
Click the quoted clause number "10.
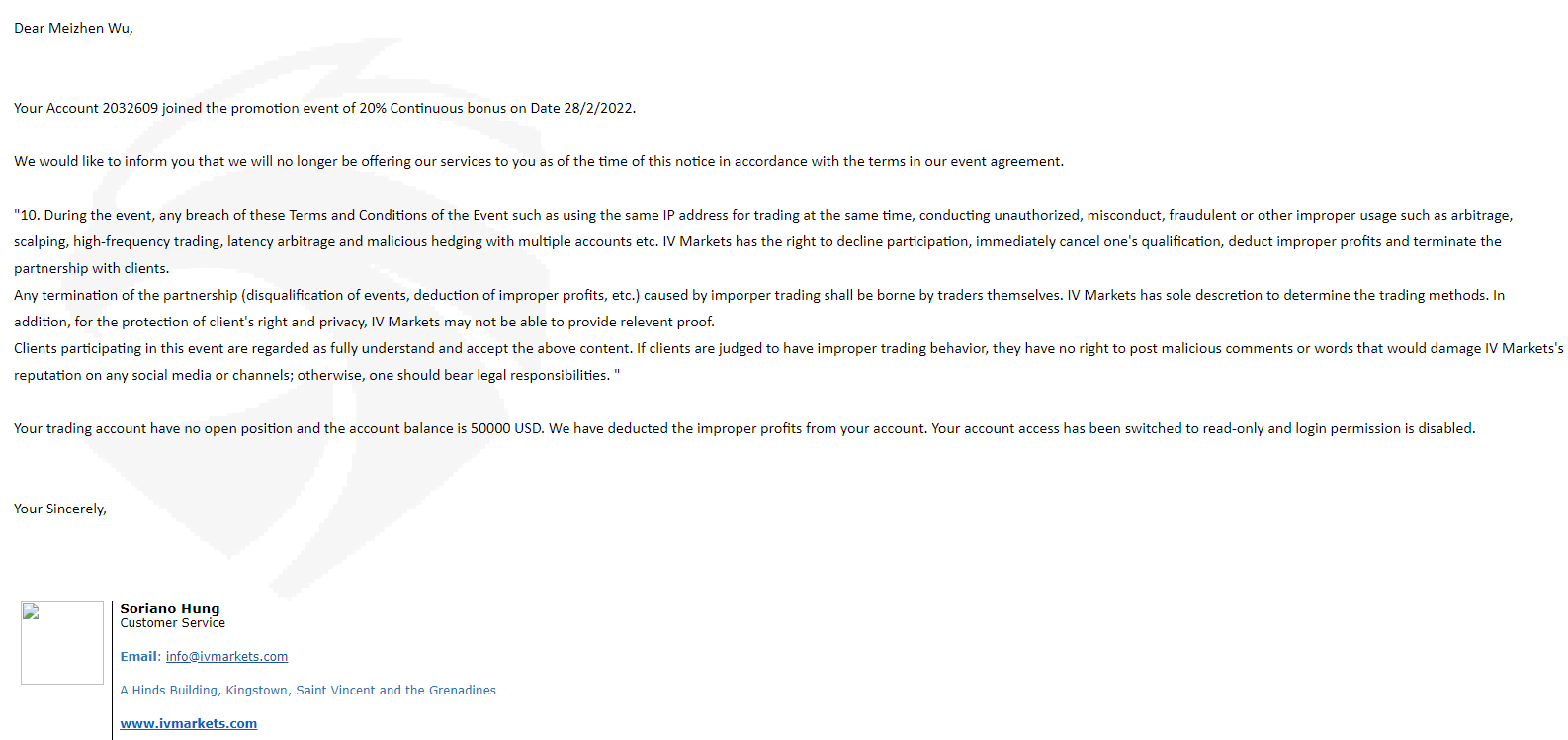27,216
